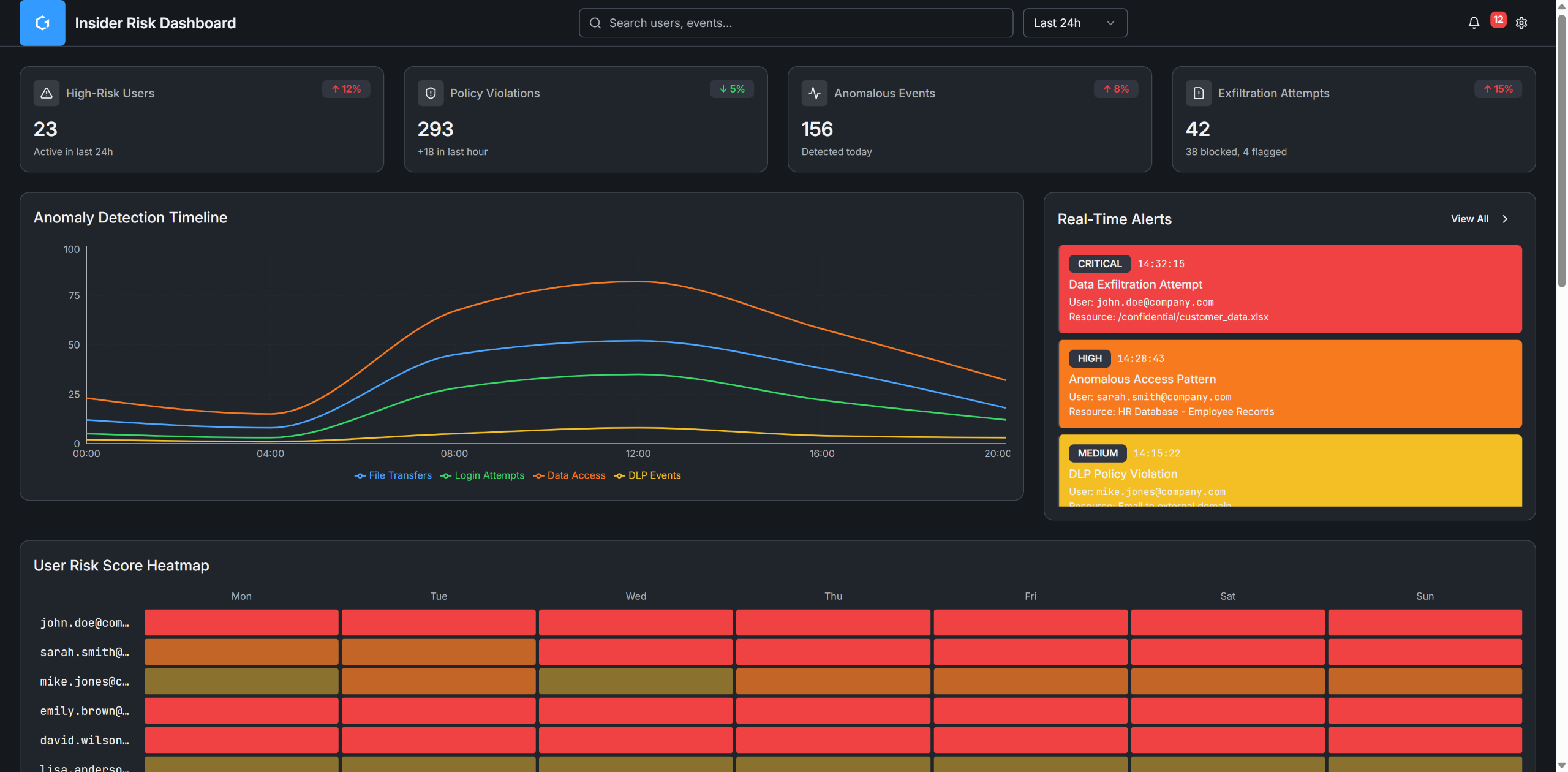This screenshot has height=772, width=1568.
Task: Toggle File Transfers series in chart legend
Action: pyautogui.click(x=393, y=475)
